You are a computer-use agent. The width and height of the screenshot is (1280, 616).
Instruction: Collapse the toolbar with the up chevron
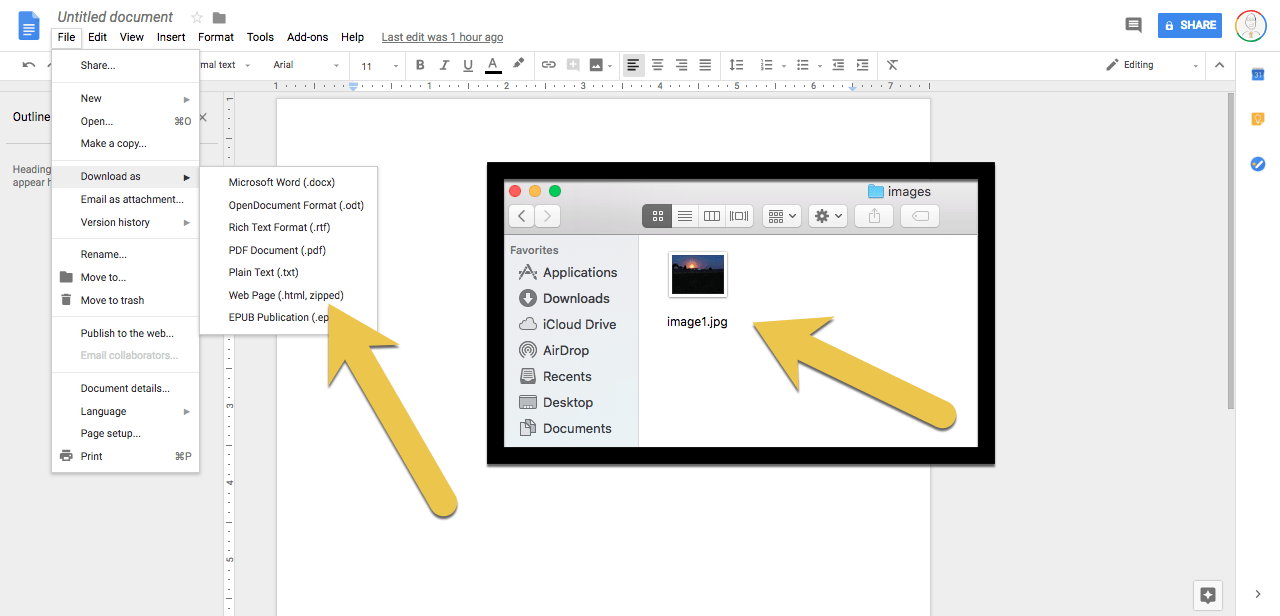click(1219, 65)
